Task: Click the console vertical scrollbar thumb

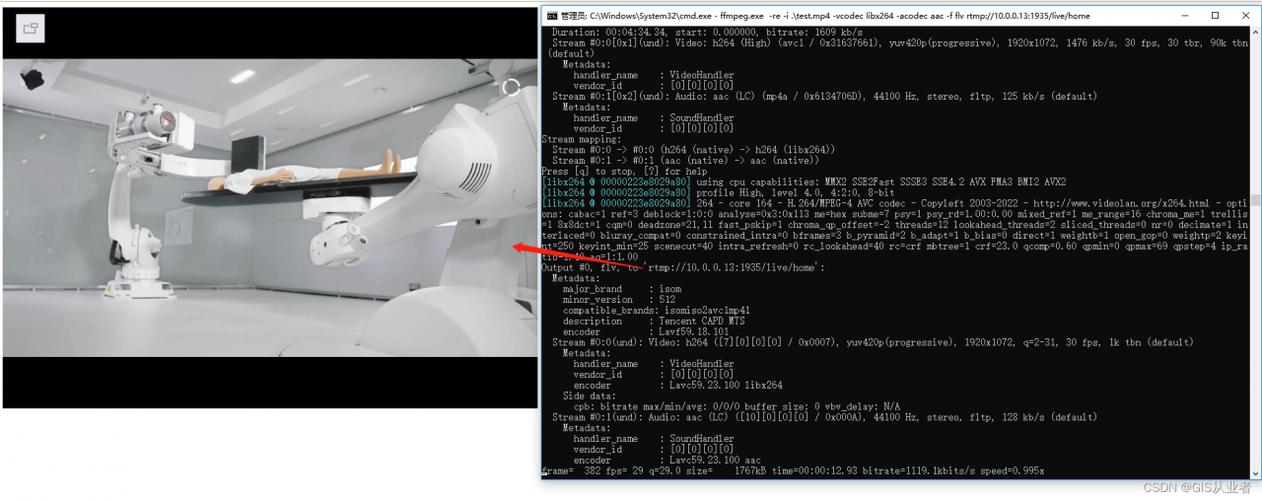Action: tap(1255, 200)
